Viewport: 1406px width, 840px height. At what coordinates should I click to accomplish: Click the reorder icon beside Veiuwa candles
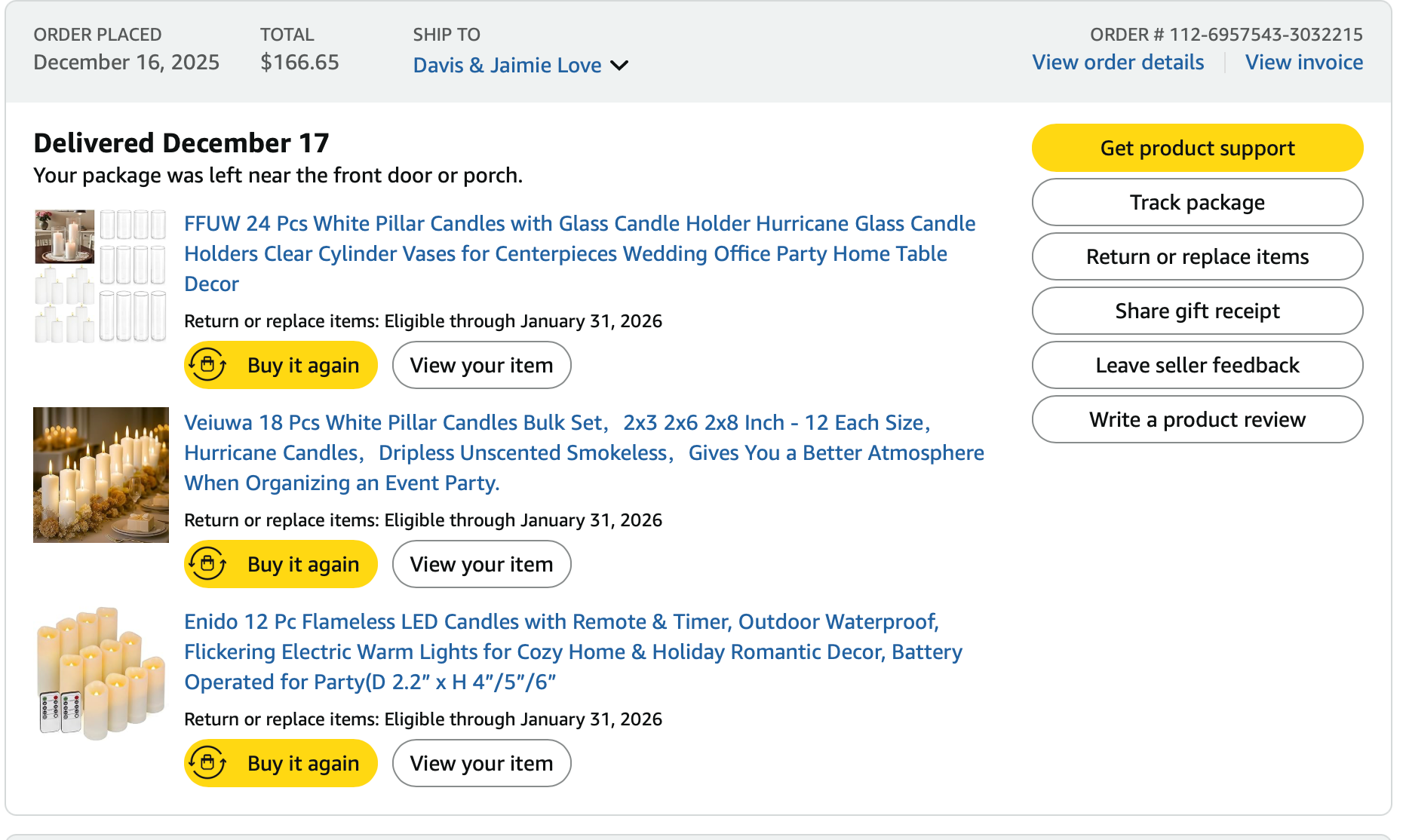[207, 564]
